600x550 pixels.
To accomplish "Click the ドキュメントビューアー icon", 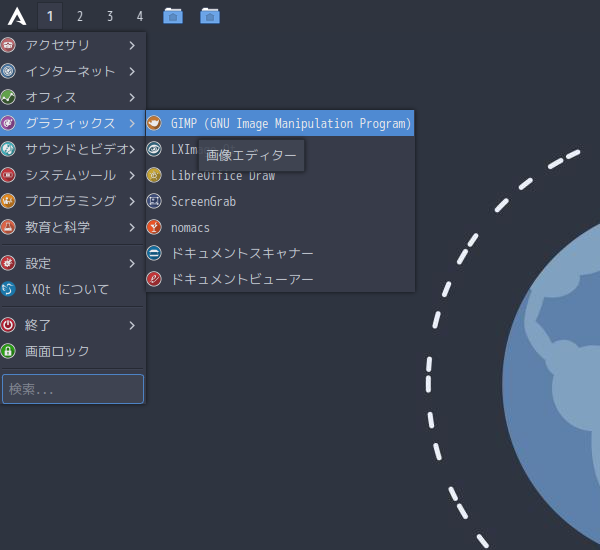I will (154, 279).
